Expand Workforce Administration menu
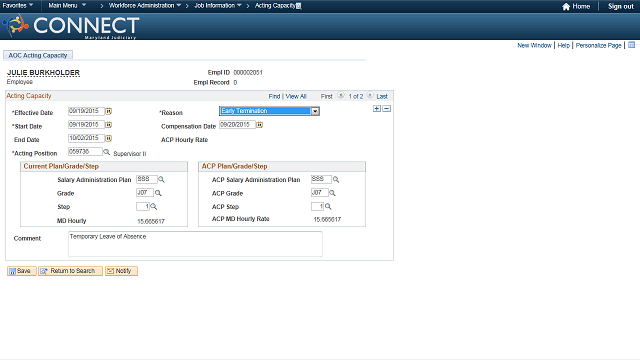 coord(145,6)
